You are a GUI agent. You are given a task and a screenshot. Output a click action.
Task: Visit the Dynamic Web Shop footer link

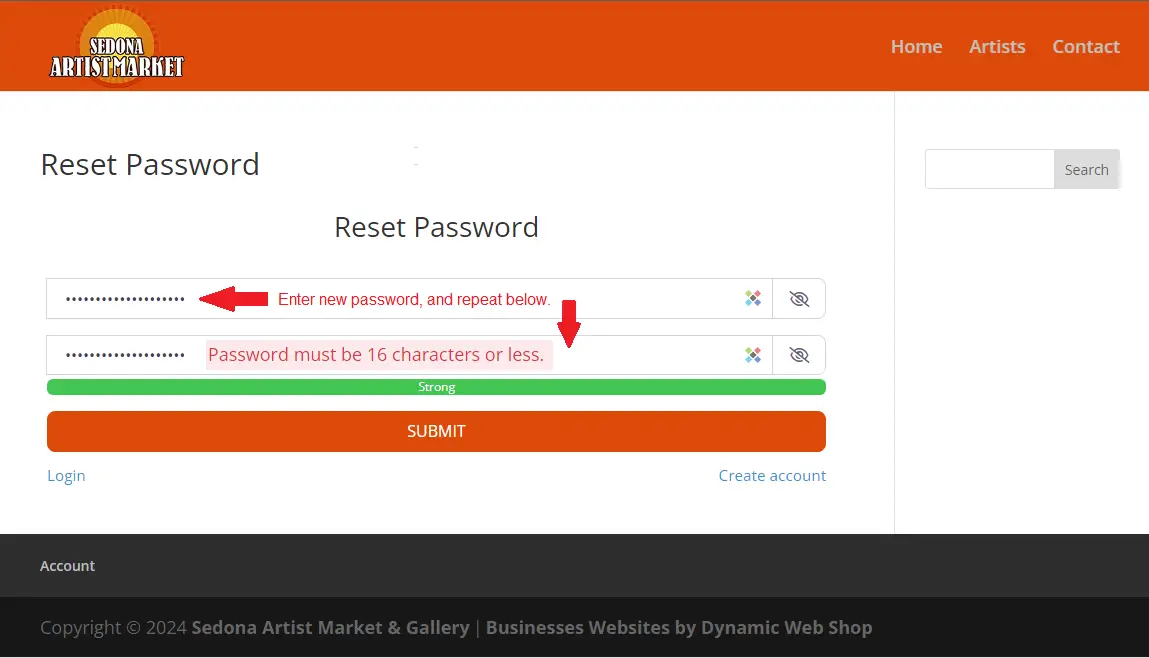678,628
